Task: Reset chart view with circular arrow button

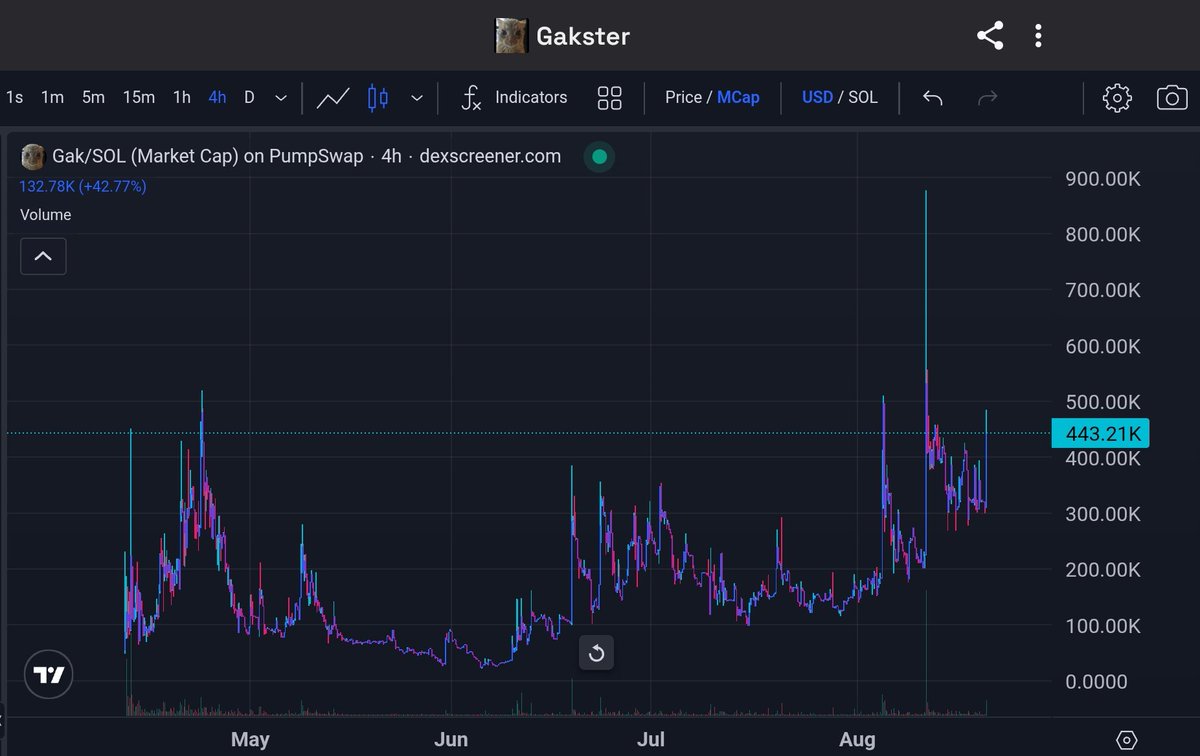Action: [x=596, y=653]
